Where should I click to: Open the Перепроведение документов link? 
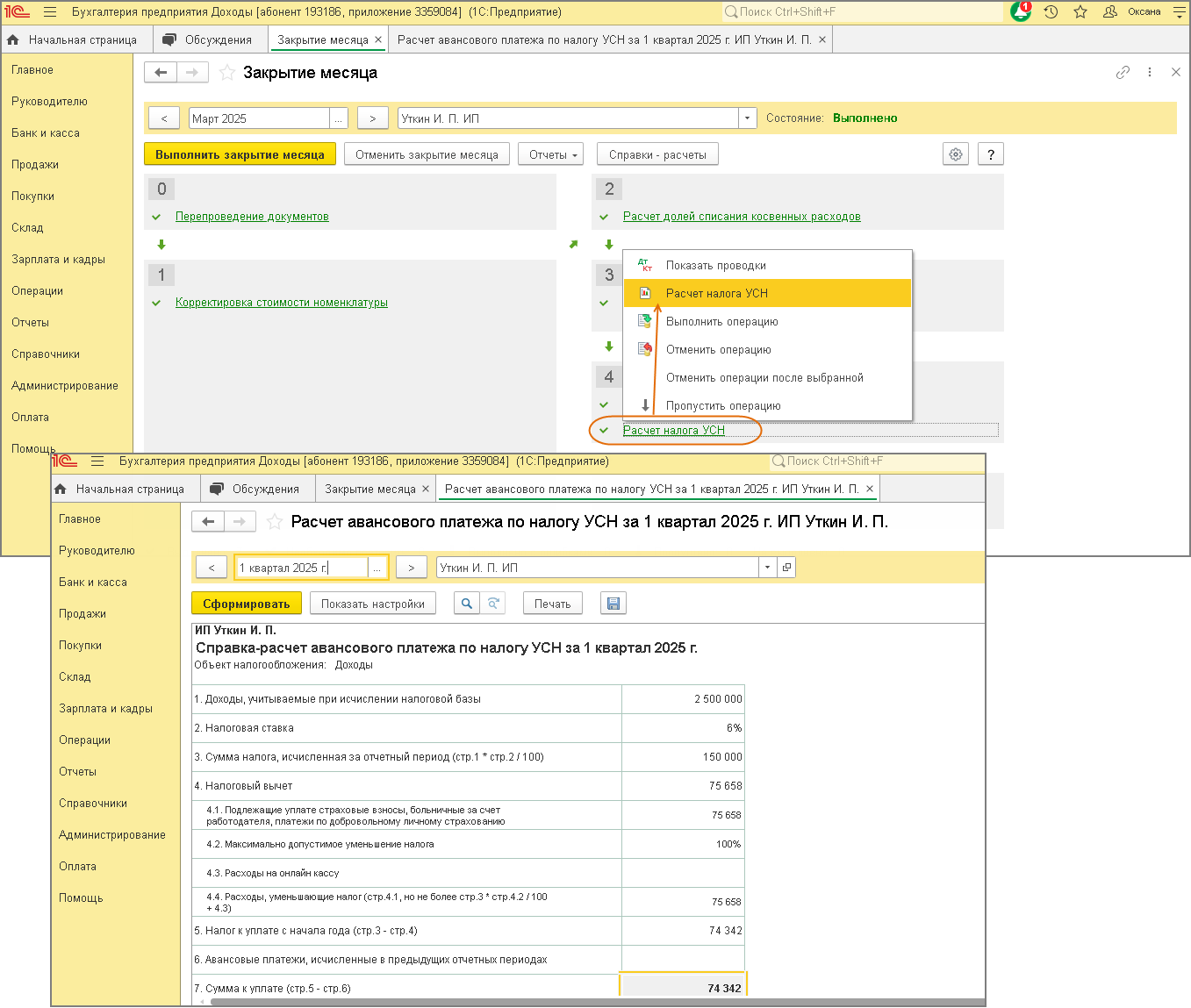tap(252, 217)
